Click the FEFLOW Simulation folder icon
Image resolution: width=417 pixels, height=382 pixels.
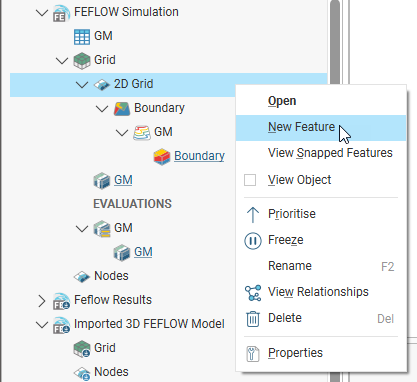pyautogui.click(x=61, y=13)
